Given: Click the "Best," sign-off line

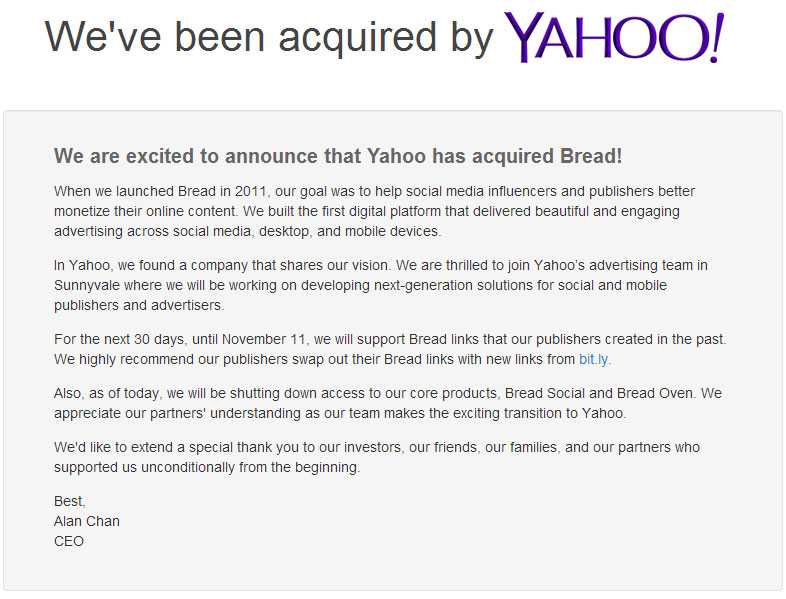Looking at the screenshot, I should click(70, 501).
